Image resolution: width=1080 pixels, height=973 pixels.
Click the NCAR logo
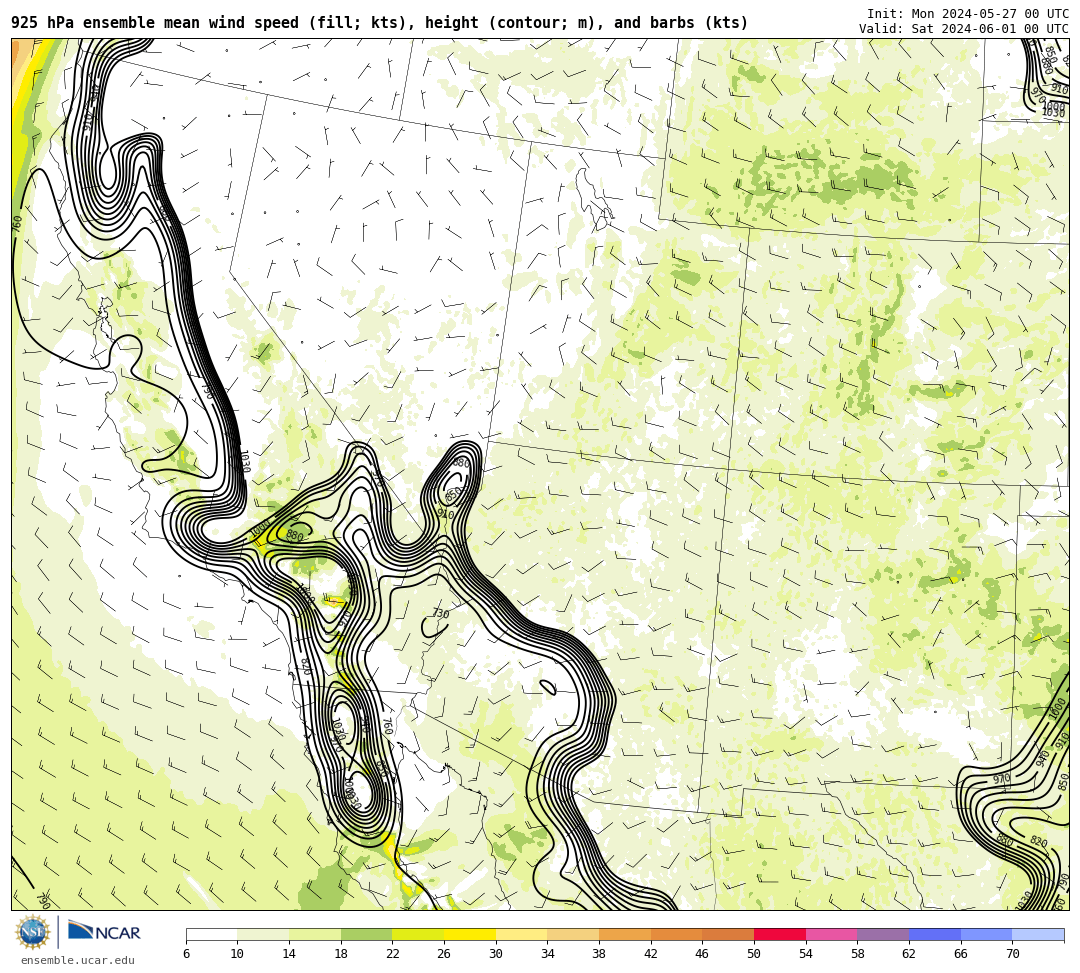pyautogui.click(x=104, y=932)
